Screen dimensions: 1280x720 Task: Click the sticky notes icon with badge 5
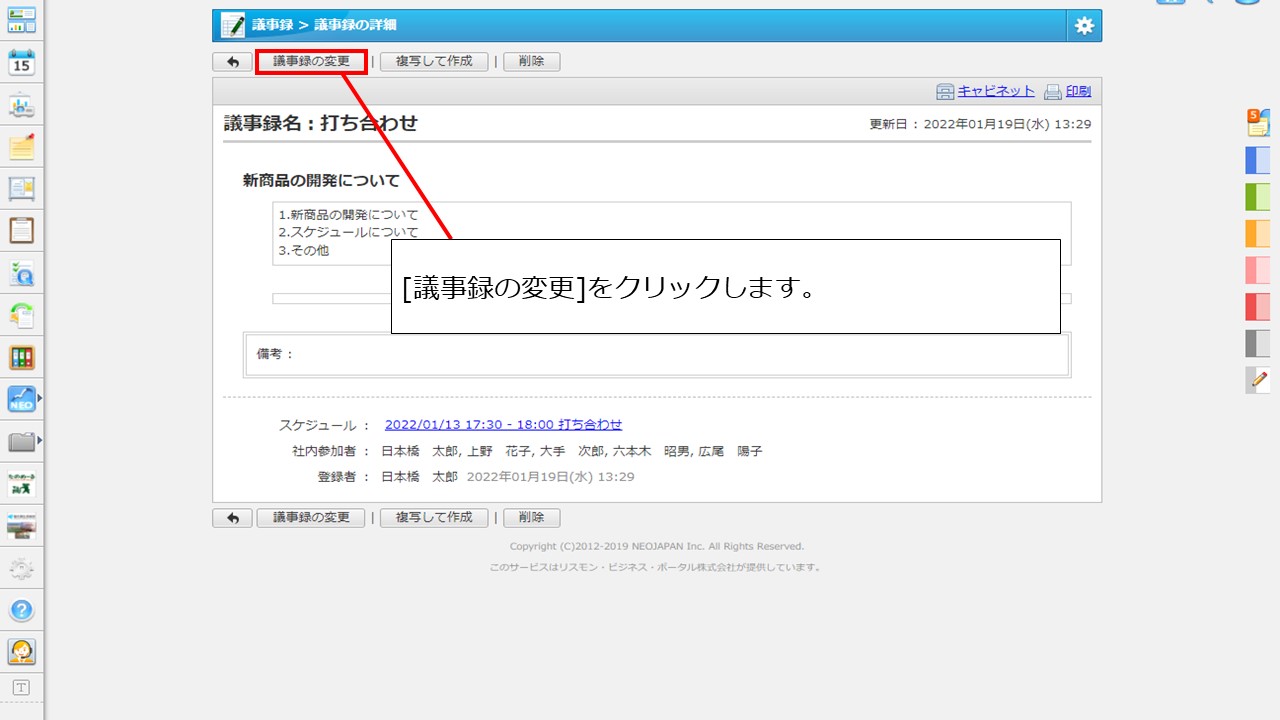(x=1257, y=123)
